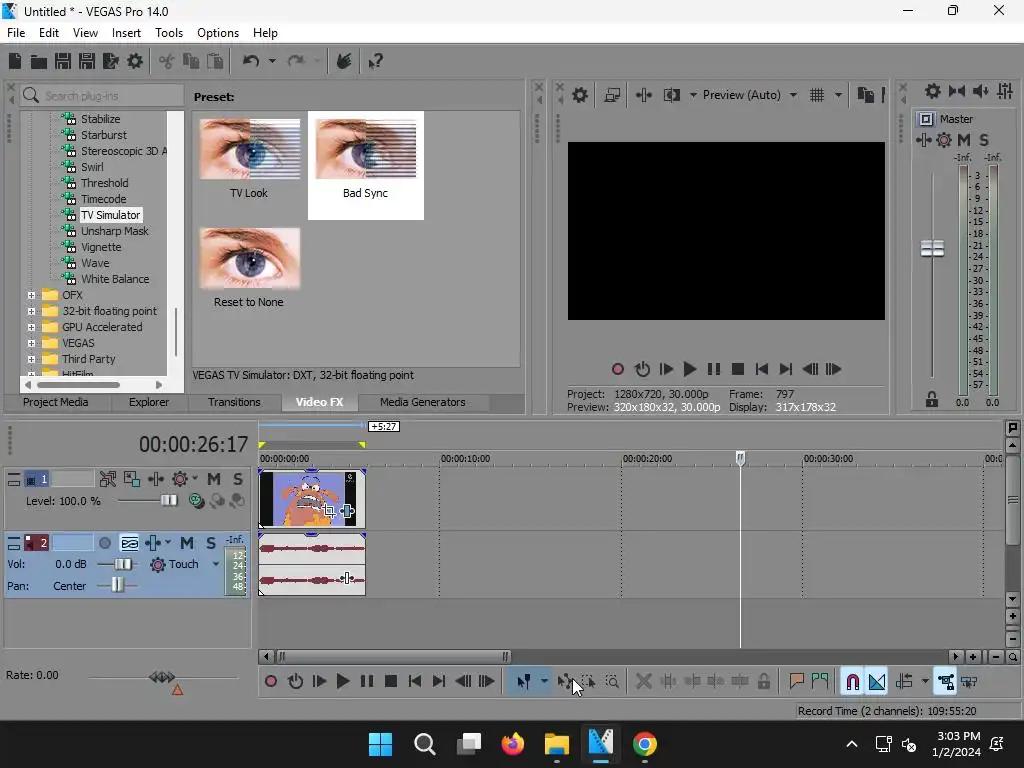The image size is (1024, 768).
Task: Switch to the Transitions tab
Action: point(234,402)
